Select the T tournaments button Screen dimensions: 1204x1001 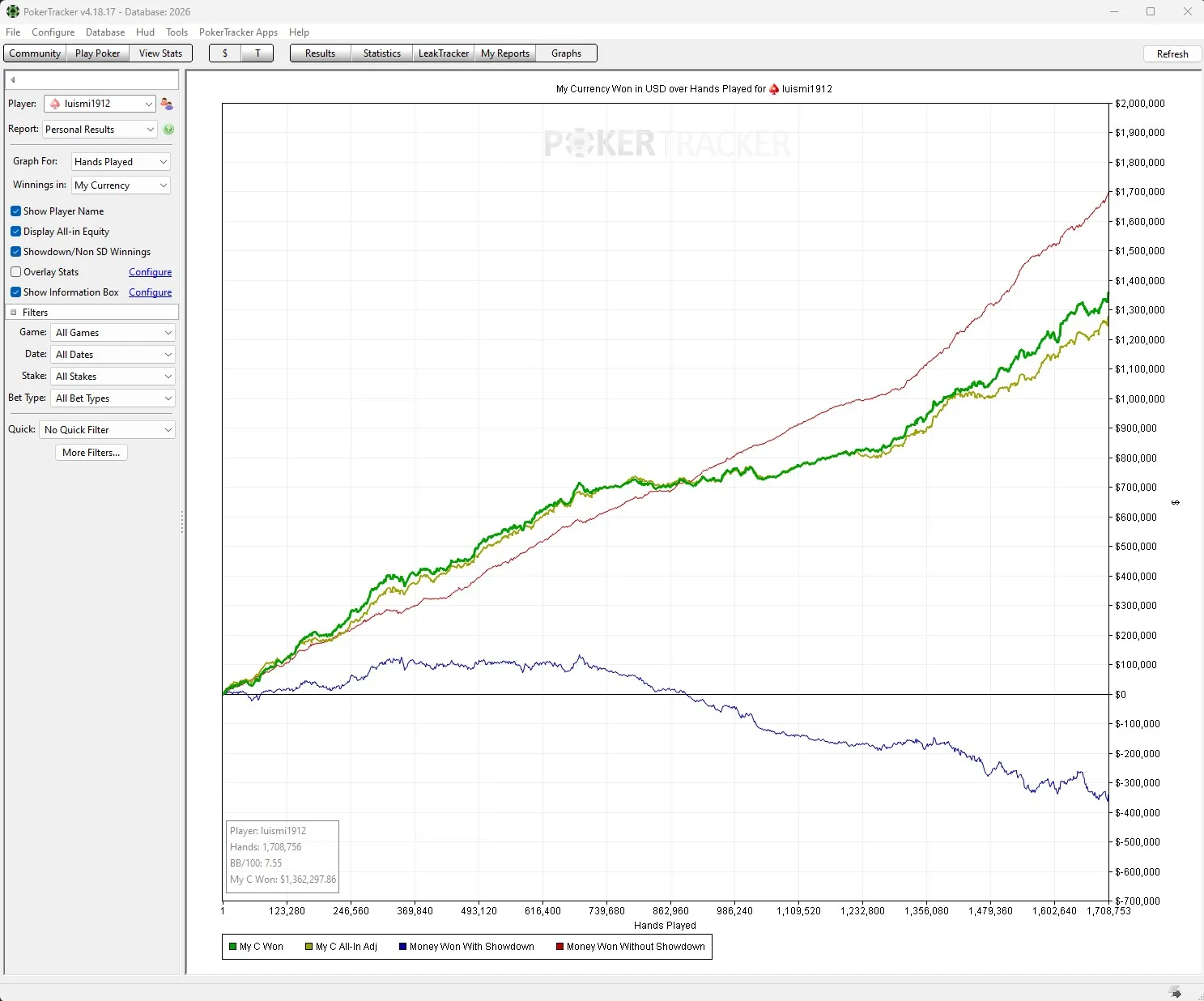[257, 53]
